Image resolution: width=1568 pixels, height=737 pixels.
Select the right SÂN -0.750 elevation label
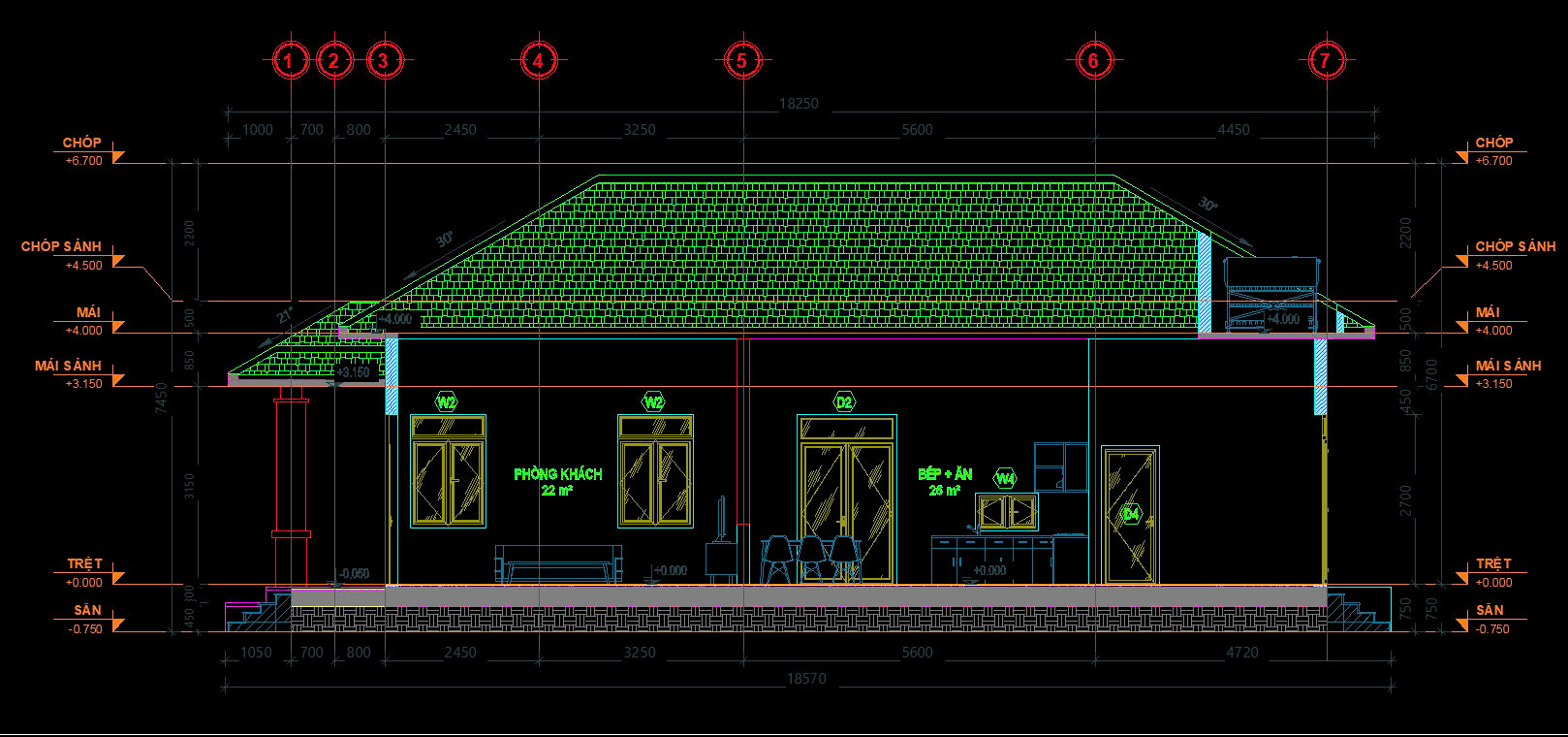click(x=1490, y=619)
